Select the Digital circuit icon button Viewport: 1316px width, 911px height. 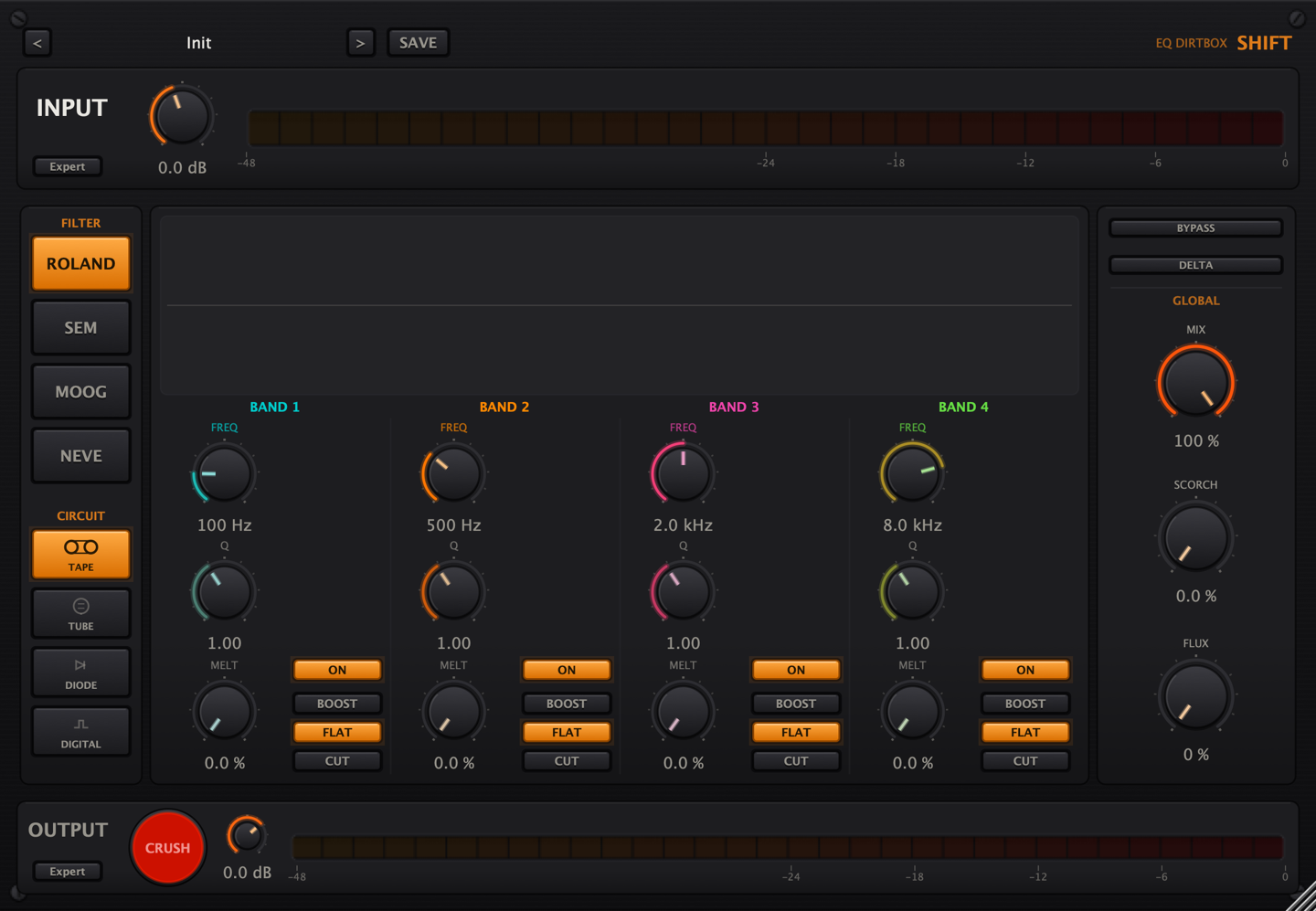point(81,731)
